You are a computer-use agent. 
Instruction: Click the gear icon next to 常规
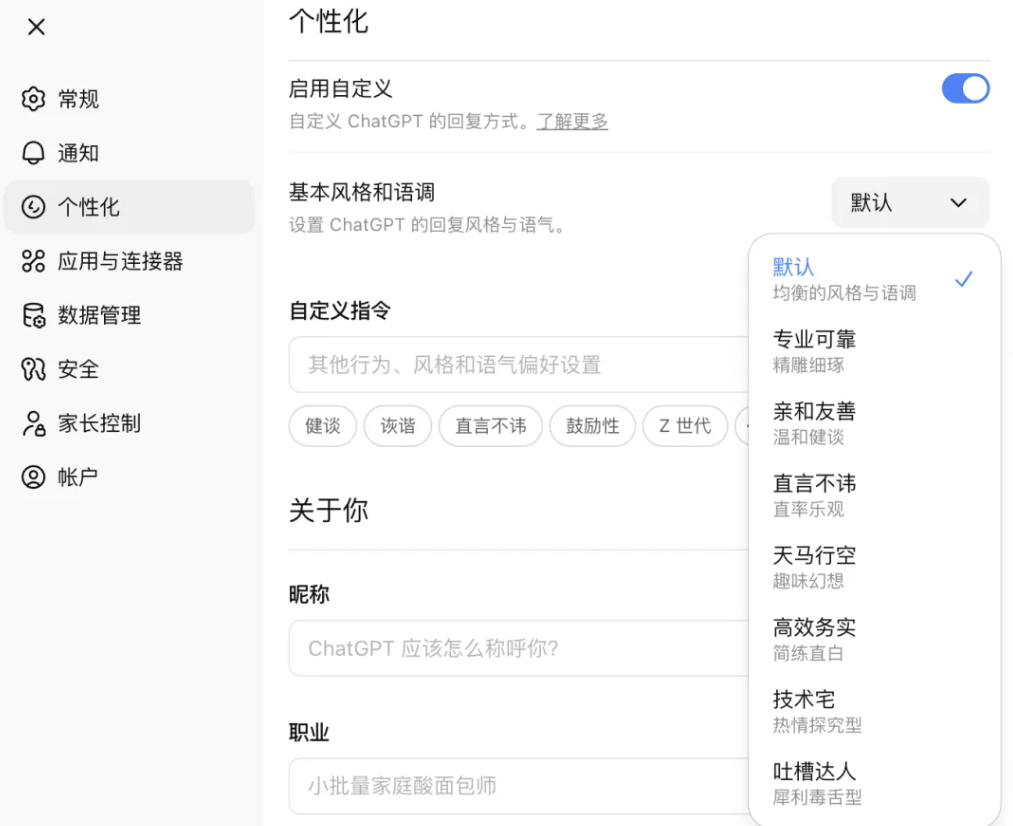(x=34, y=99)
